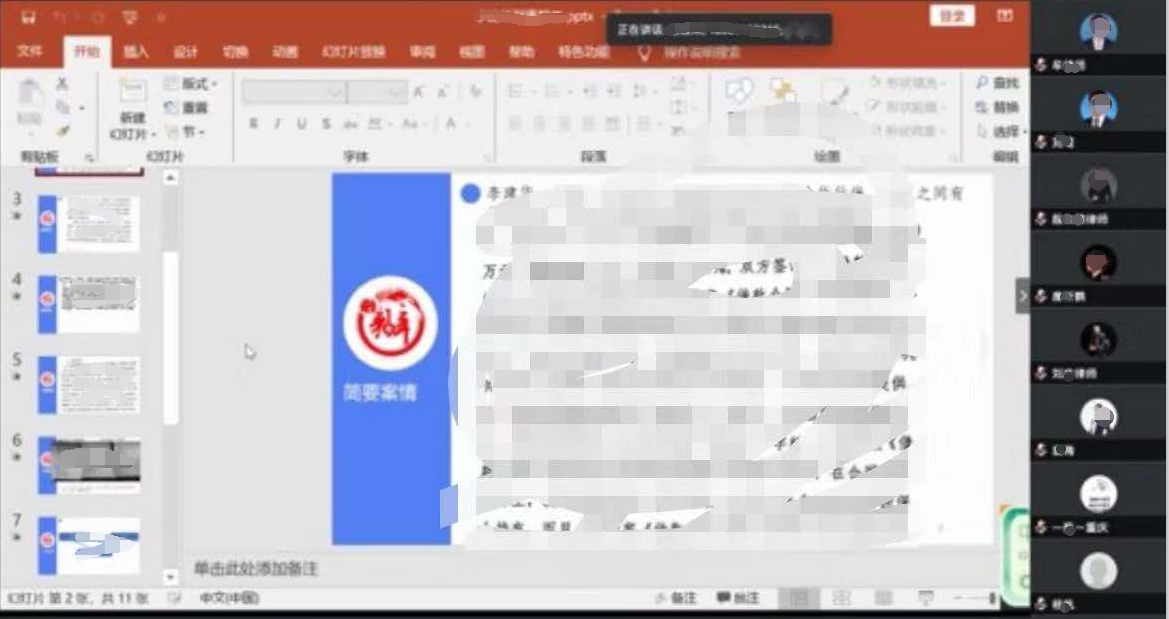The image size is (1169, 619).
Task: Click the Find (查找) magnifier icon
Action: [x=981, y=83]
